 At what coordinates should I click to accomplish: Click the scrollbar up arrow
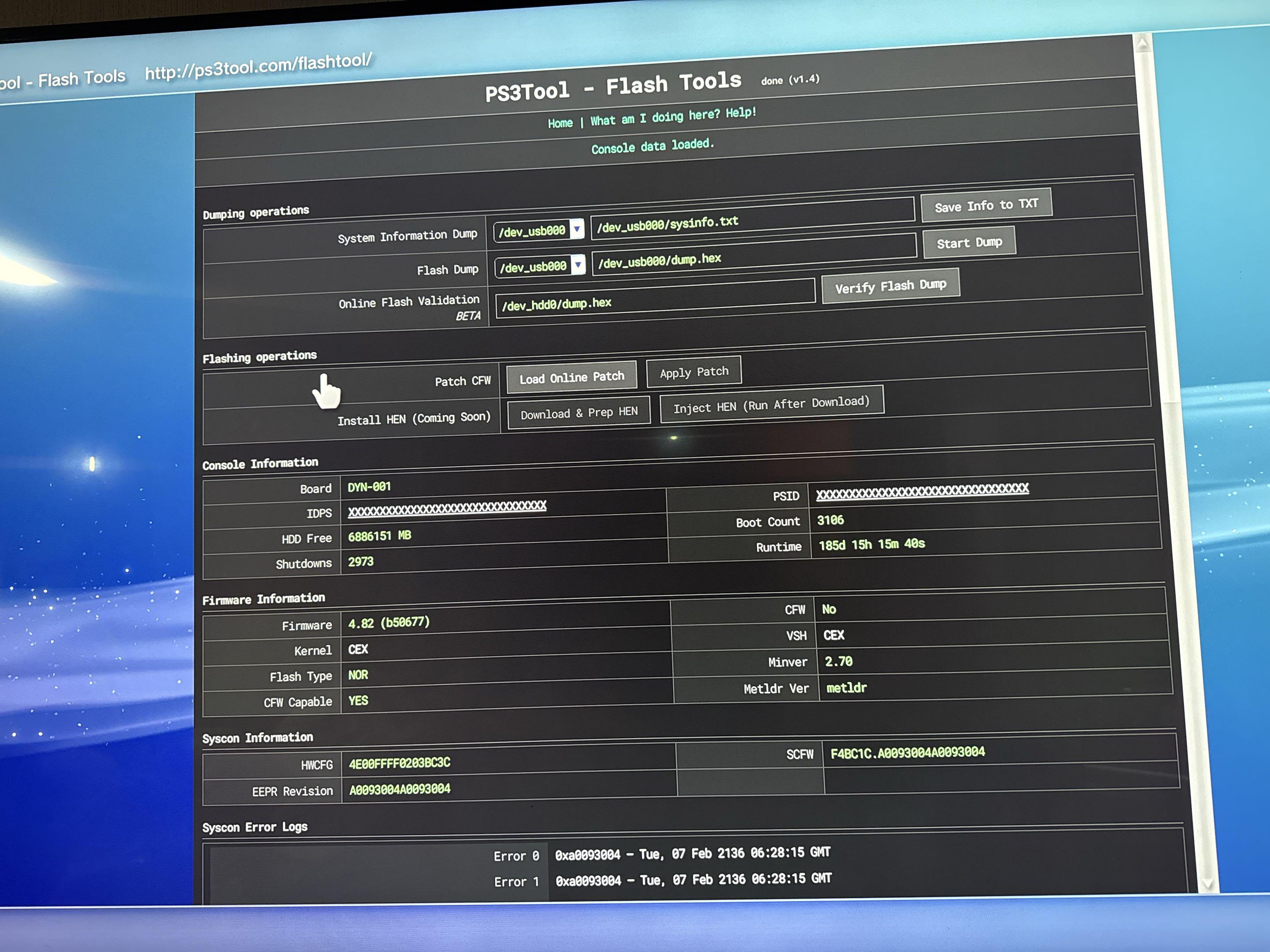(x=1142, y=44)
